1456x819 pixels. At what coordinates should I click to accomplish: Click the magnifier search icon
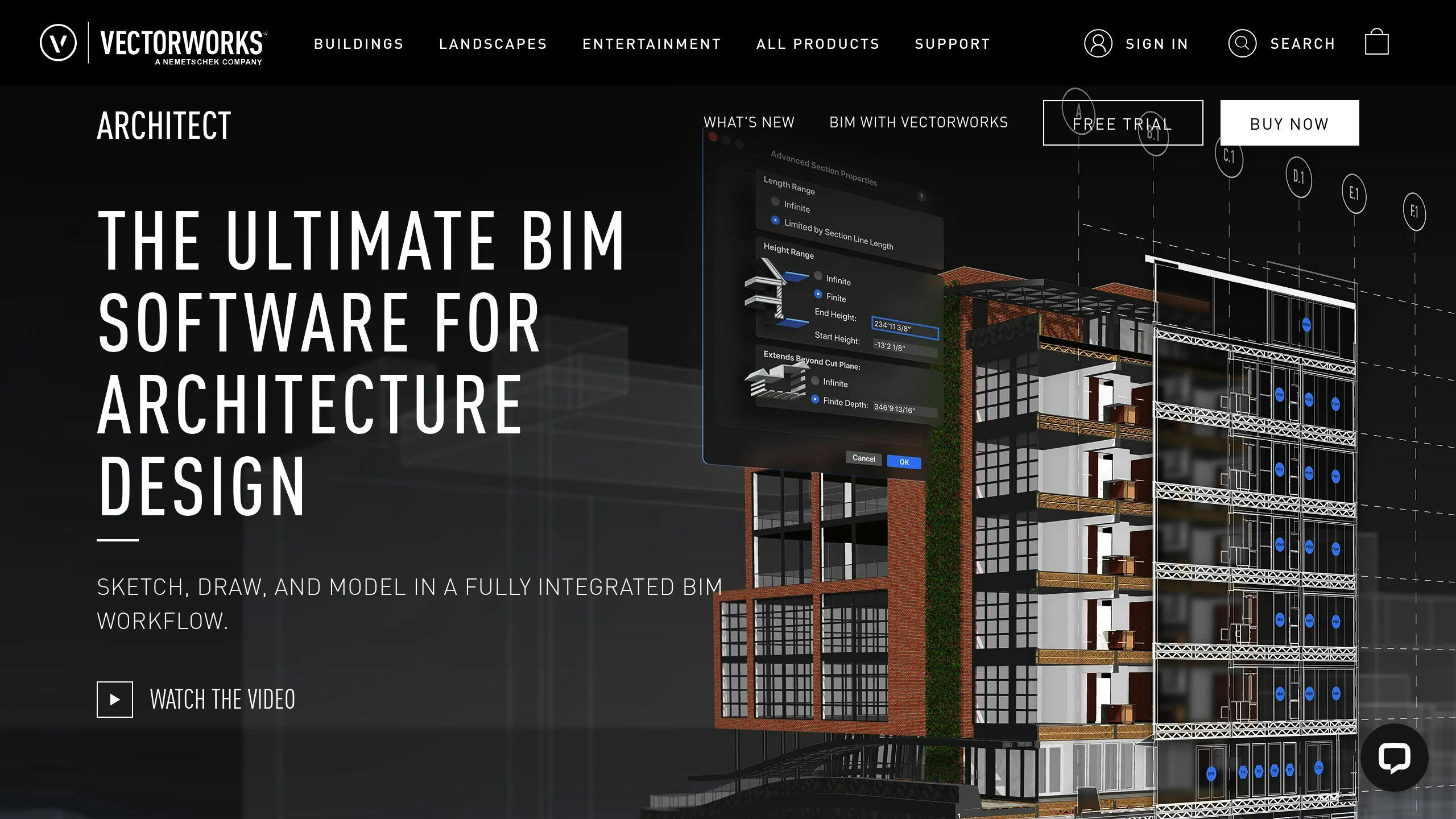[1242, 43]
